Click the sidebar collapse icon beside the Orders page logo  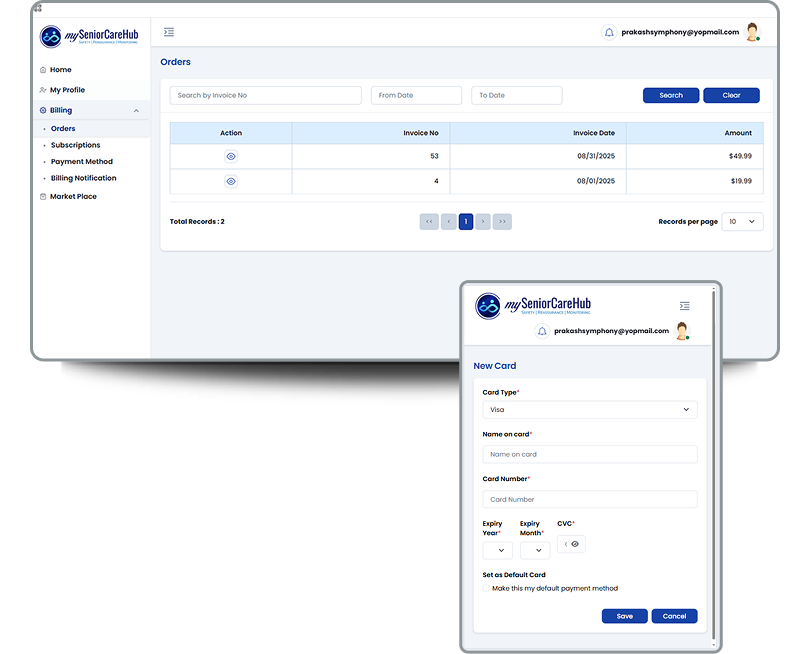169,32
